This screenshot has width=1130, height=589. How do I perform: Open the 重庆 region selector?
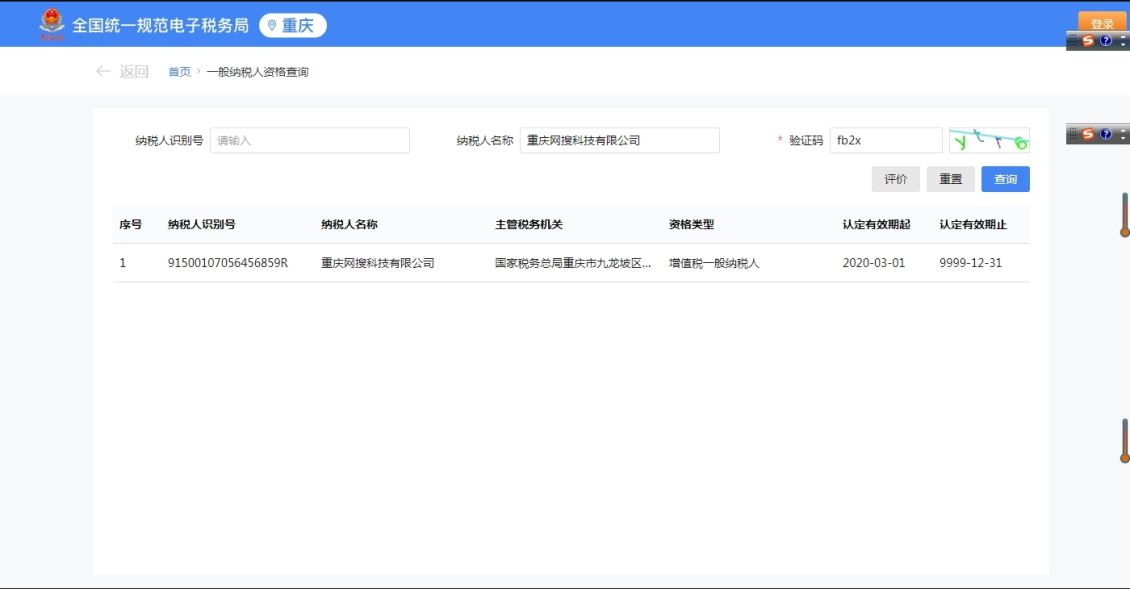293,26
